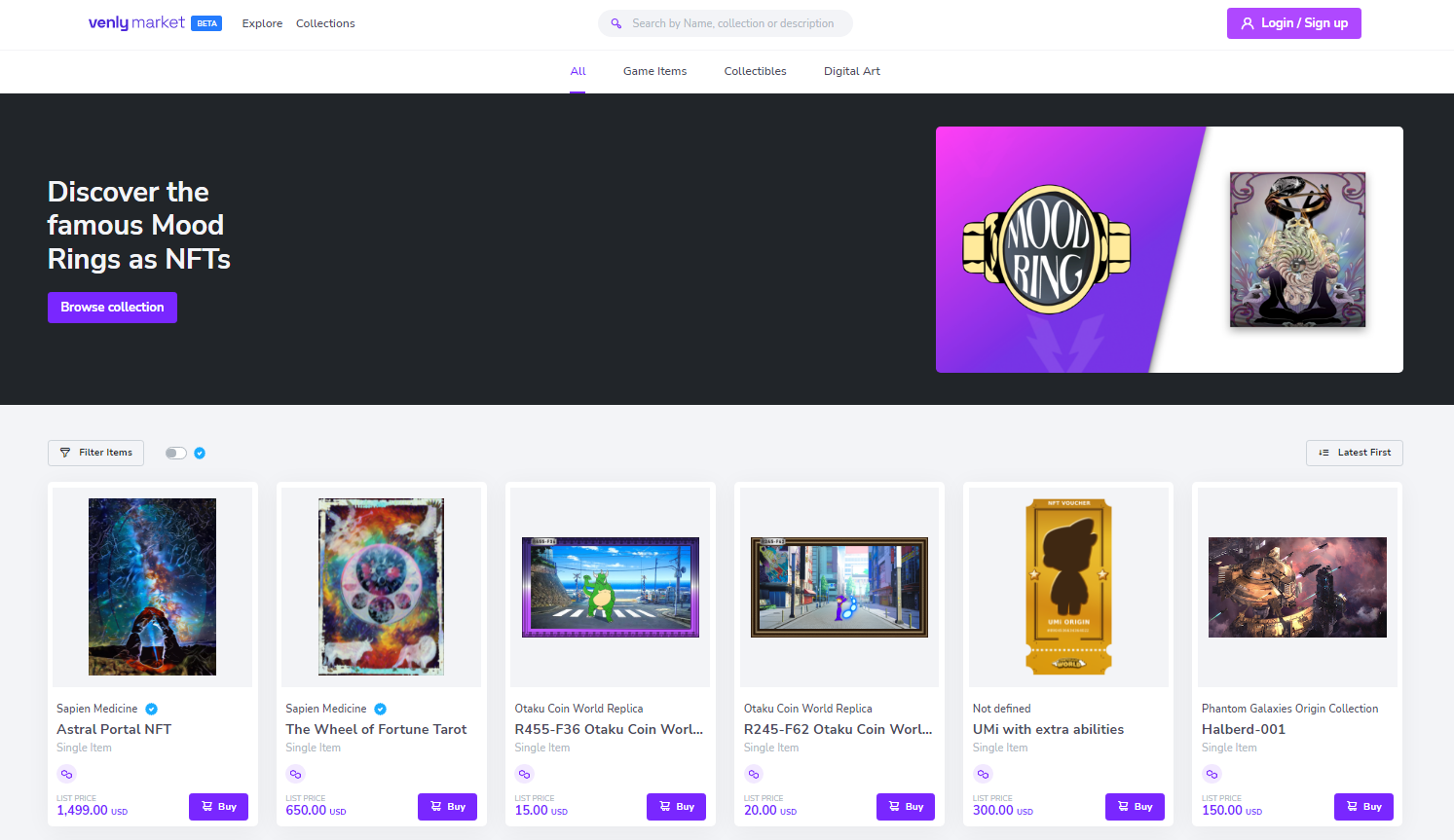The image size is (1454, 840).
Task: Click the chain icon on Wheel of Fortune Tarot card
Action: tap(295, 774)
